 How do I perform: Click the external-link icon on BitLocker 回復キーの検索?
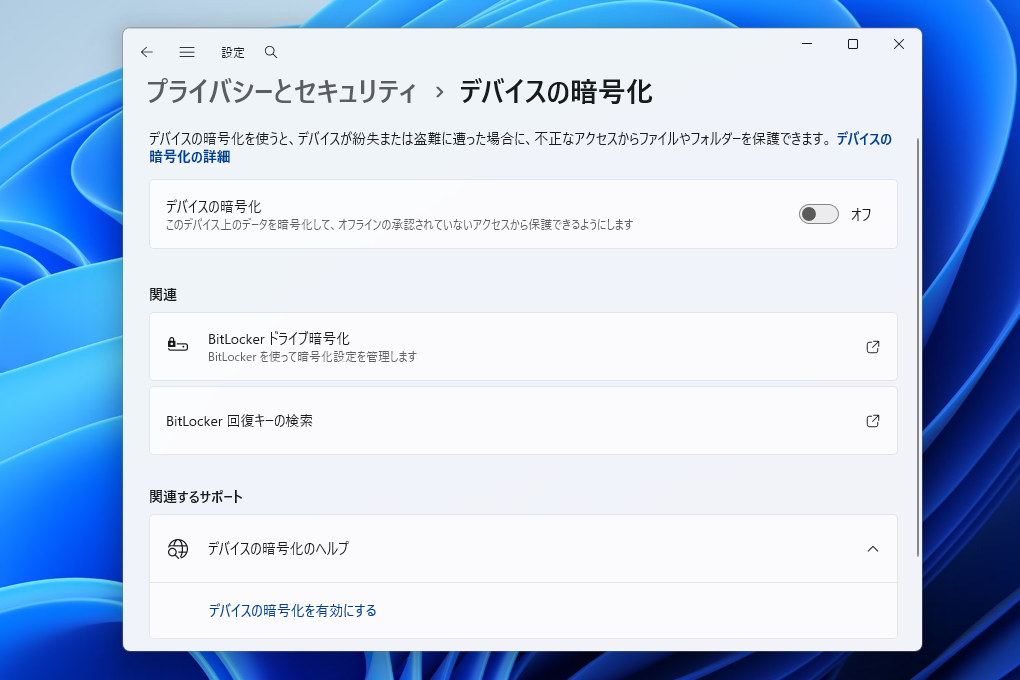coord(872,420)
